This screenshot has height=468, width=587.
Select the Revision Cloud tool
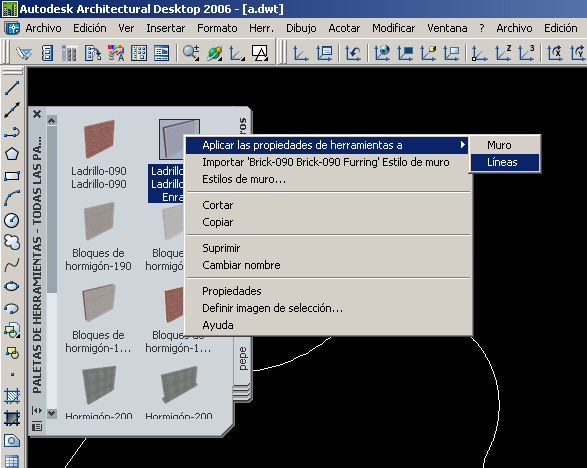pyautogui.click(x=12, y=242)
